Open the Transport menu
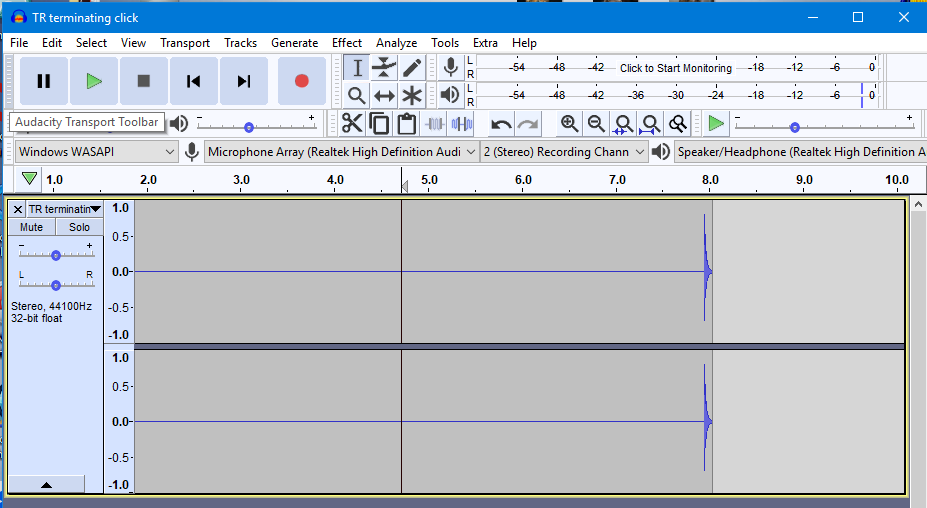Viewport: 927px width, 508px height. (x=185, y=43)
